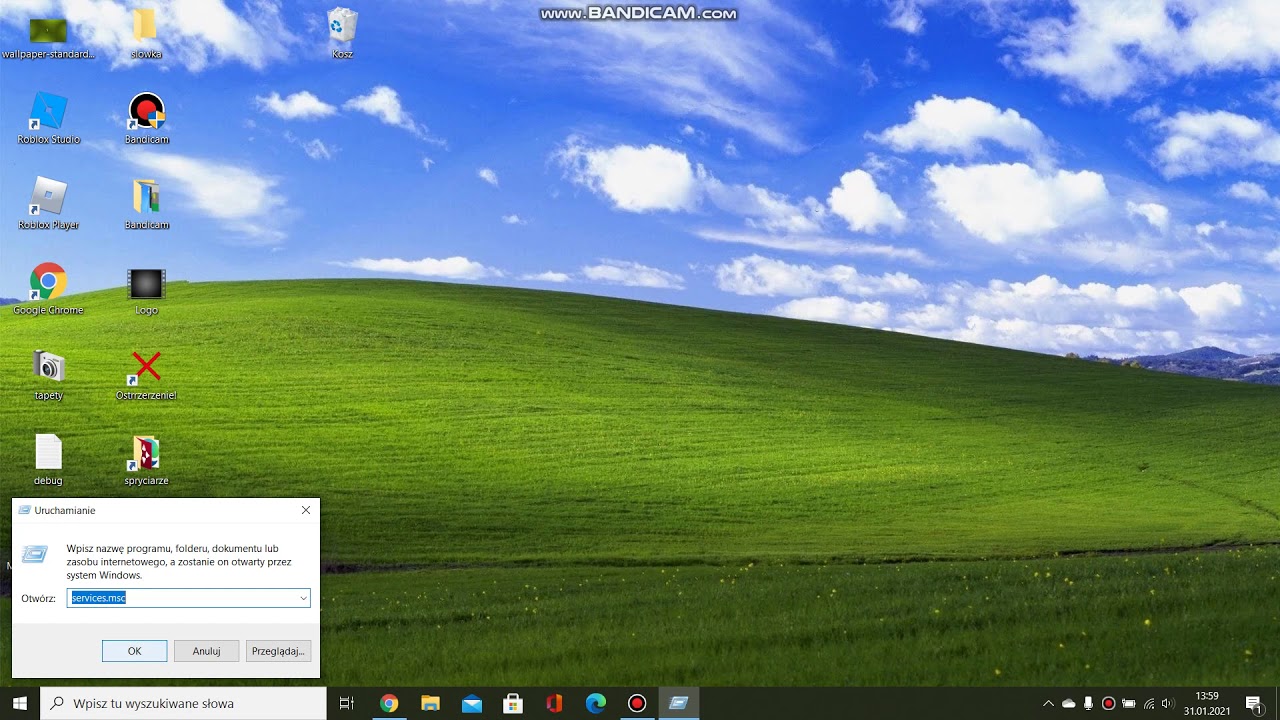Open Microsoft Store from the taskbar
Image resolution: width=1280 pixels, height=720 pixels.
pyautogui.click(x=513, y=703)
